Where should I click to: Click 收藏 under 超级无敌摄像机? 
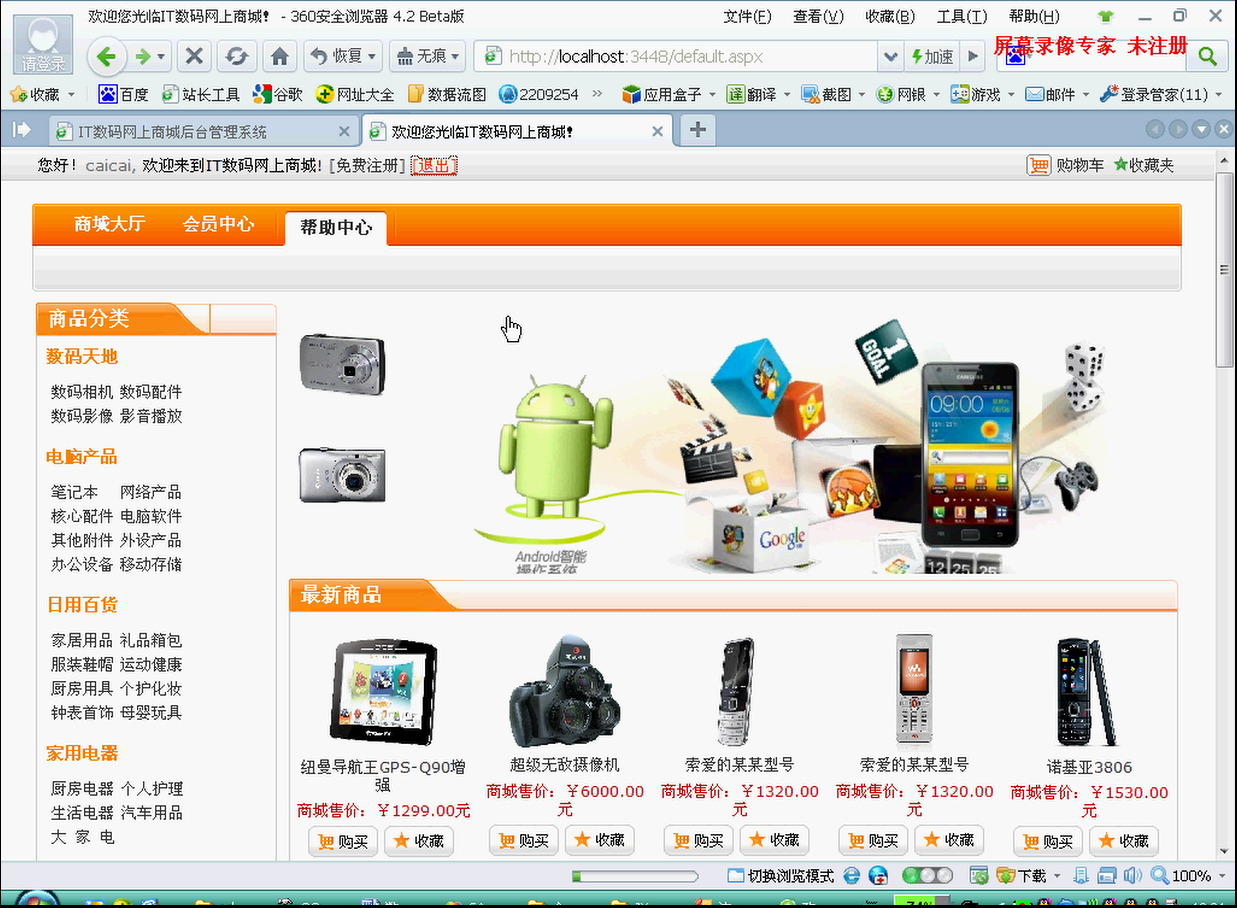[599, 840]
